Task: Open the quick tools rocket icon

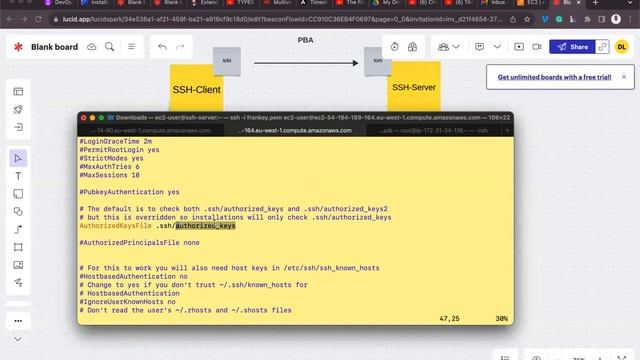Action: [x=18, y=109]
